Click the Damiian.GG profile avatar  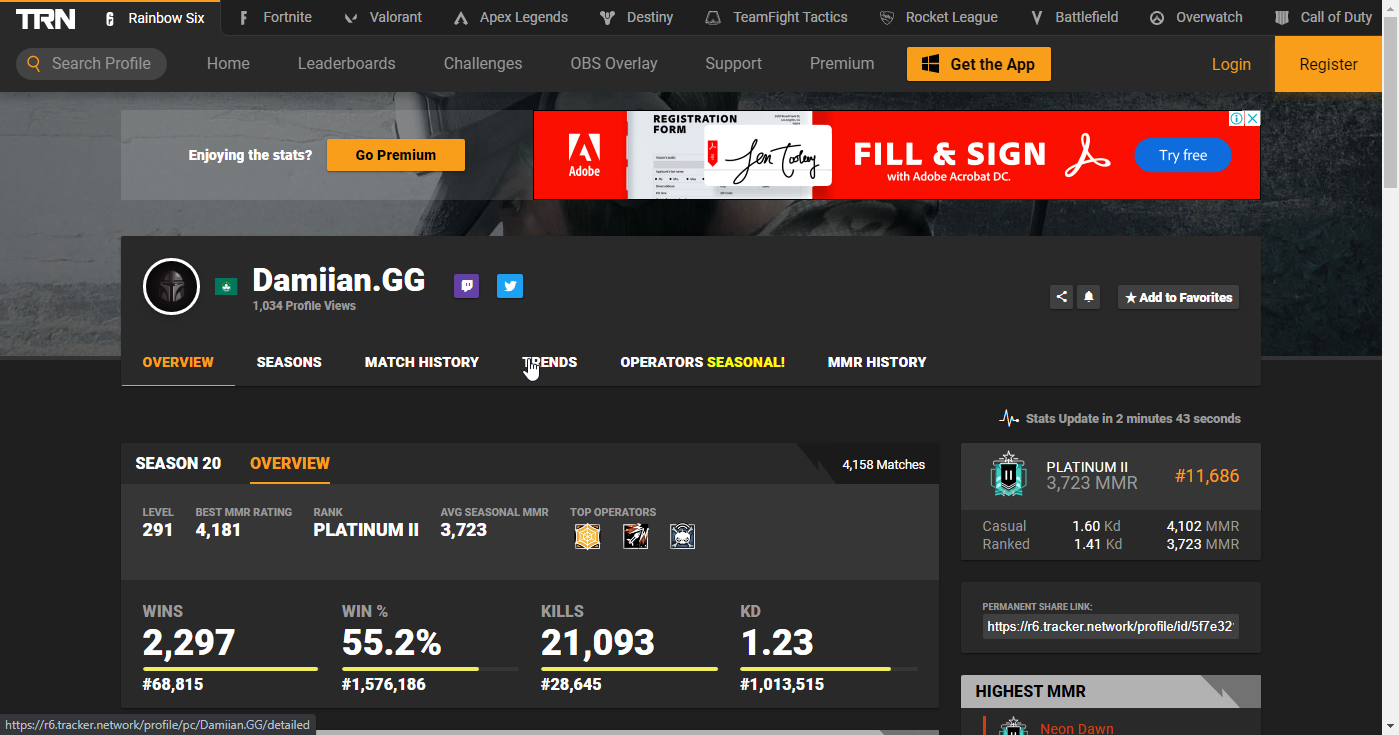pyautogui.click(x=172, y=287)
